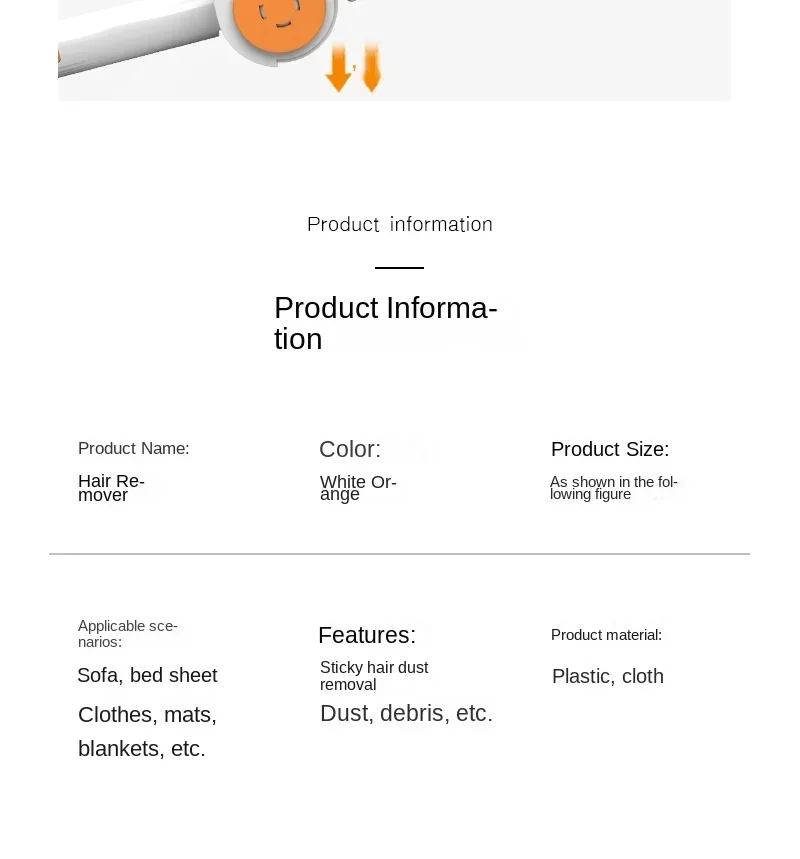This screenshot has width=800, height=859.
Task: Click the 'Color:' label
Action: coord(350,449)
